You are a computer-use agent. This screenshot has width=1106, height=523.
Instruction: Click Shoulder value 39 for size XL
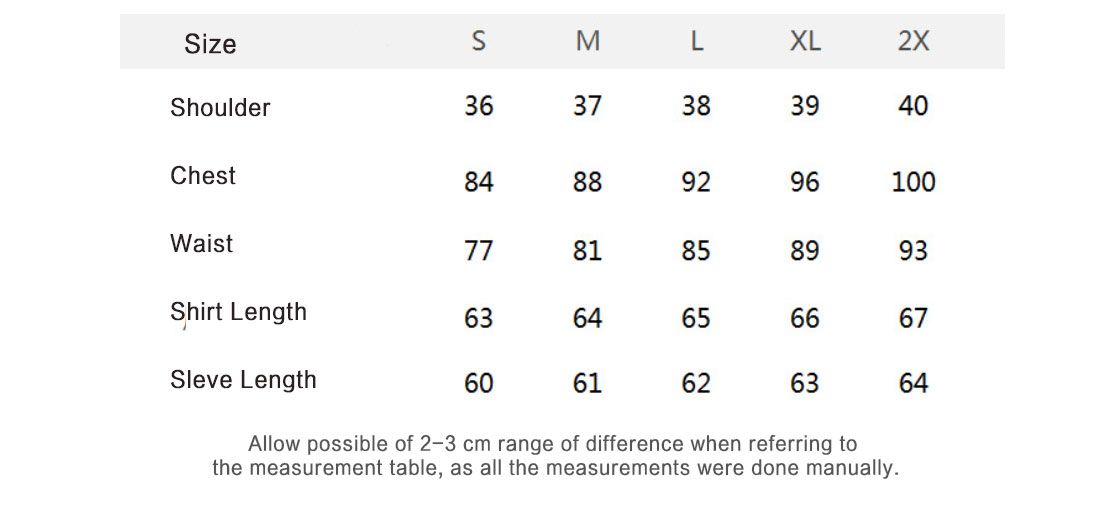click(805, 106)
